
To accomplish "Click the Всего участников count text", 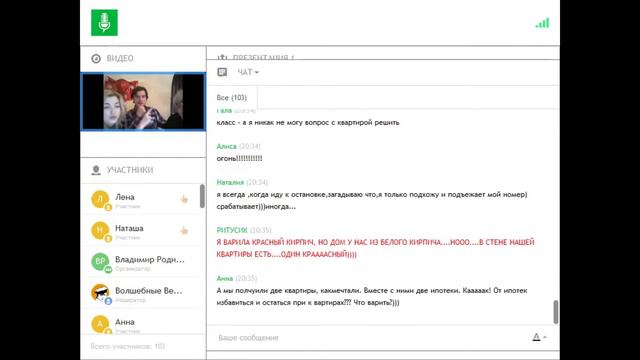I will 128,346.
